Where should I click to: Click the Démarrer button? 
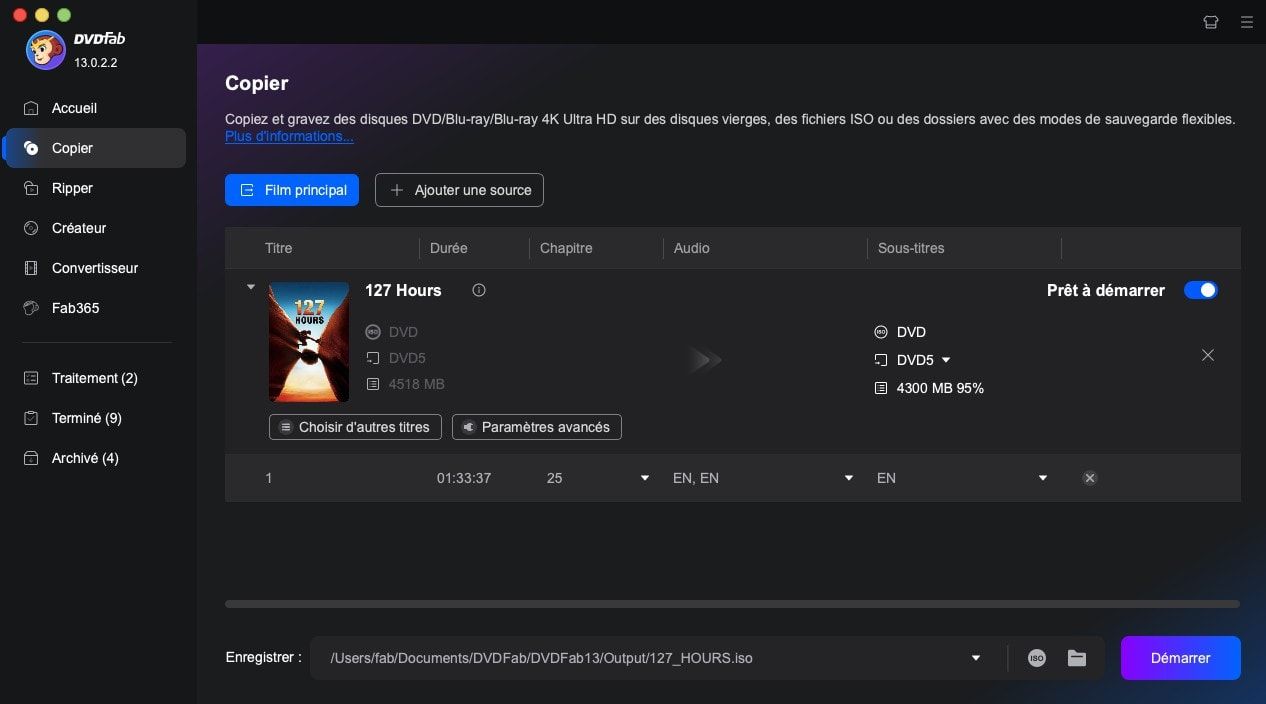coord(1181,658)
